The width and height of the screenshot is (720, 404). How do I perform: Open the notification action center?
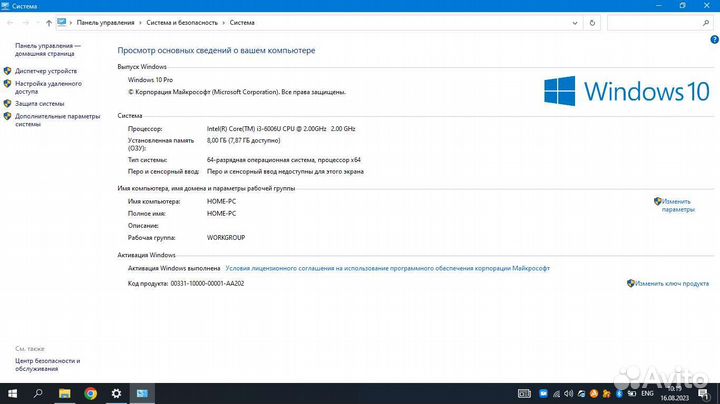click(704, 394)
